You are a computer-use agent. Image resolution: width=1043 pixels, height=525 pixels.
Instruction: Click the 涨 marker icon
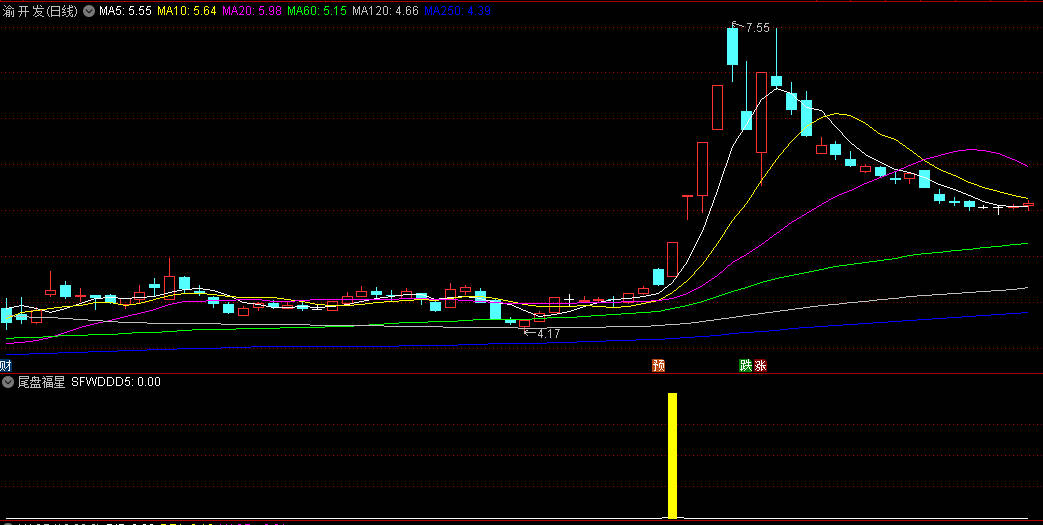(x=760, y=365)
